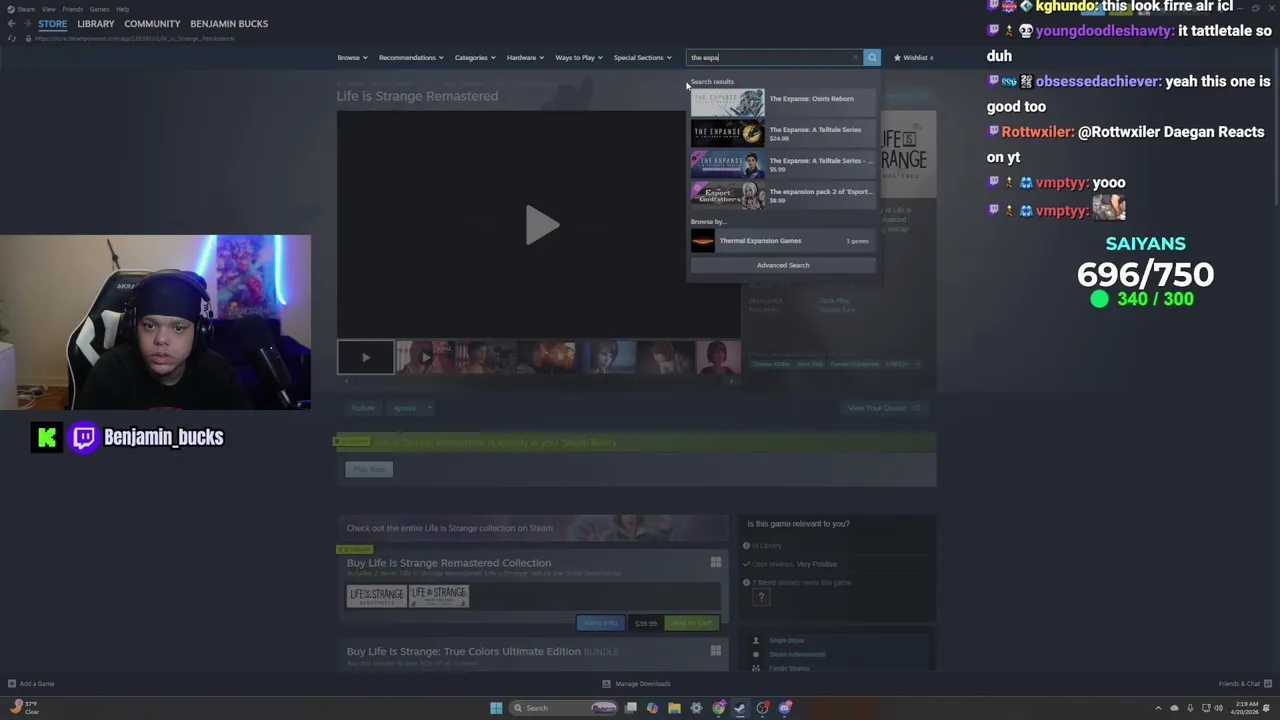Browse by Thermal Expansion Games
1280x720 pixels.
tap(783, 241)
